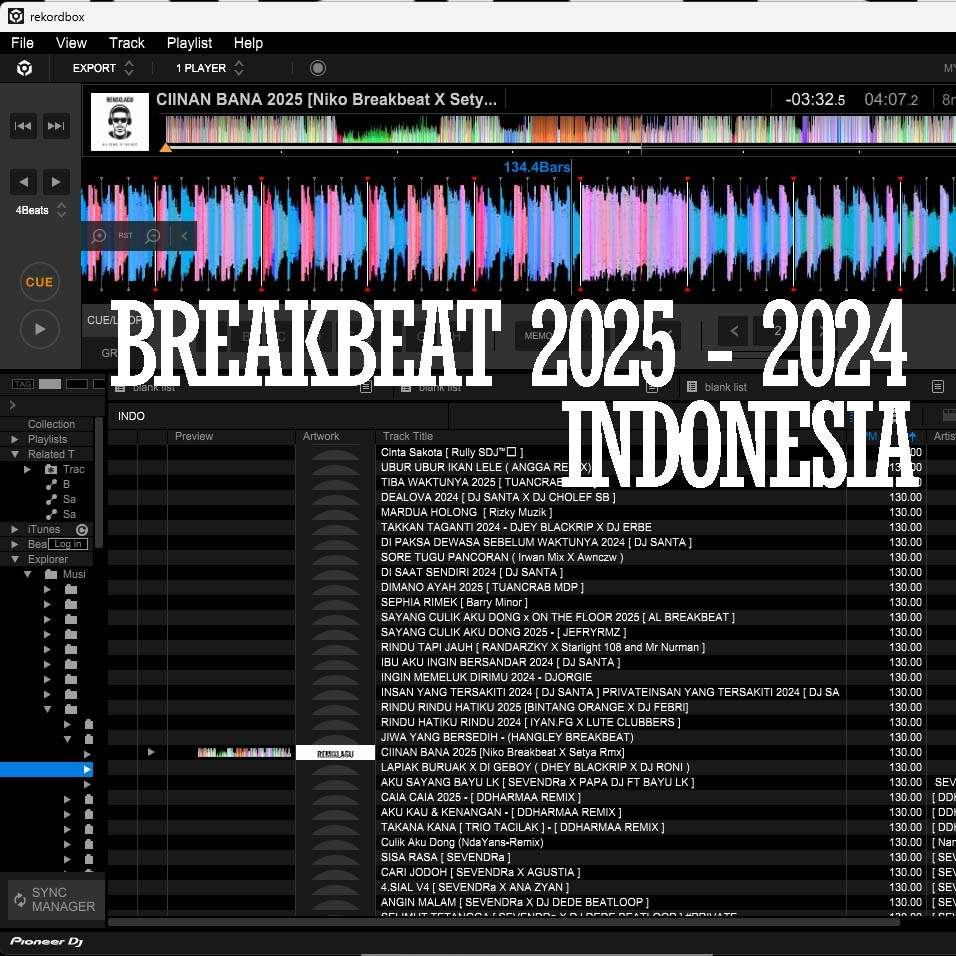Change the 4Beats jump size stepper

click(x=61, y=210)
